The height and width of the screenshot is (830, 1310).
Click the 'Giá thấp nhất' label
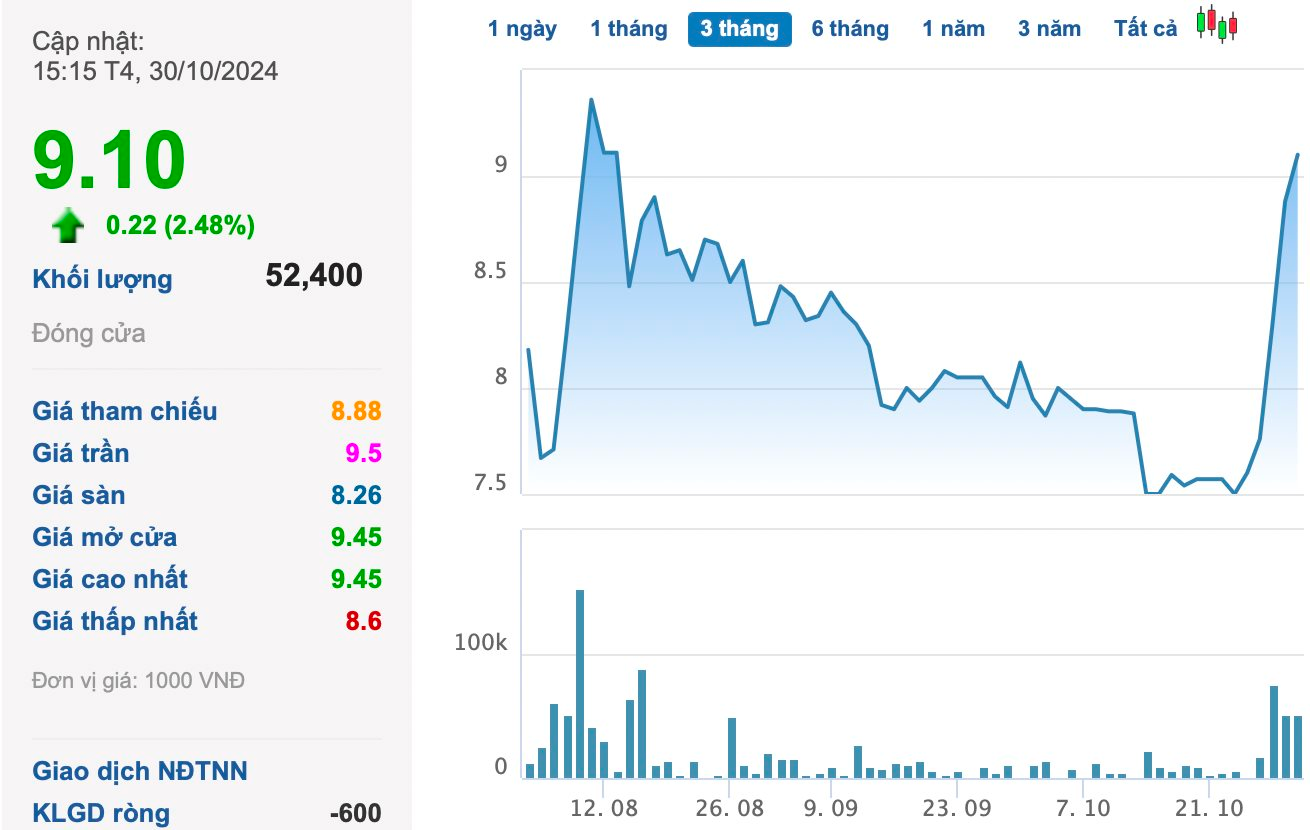coord(115,621)
